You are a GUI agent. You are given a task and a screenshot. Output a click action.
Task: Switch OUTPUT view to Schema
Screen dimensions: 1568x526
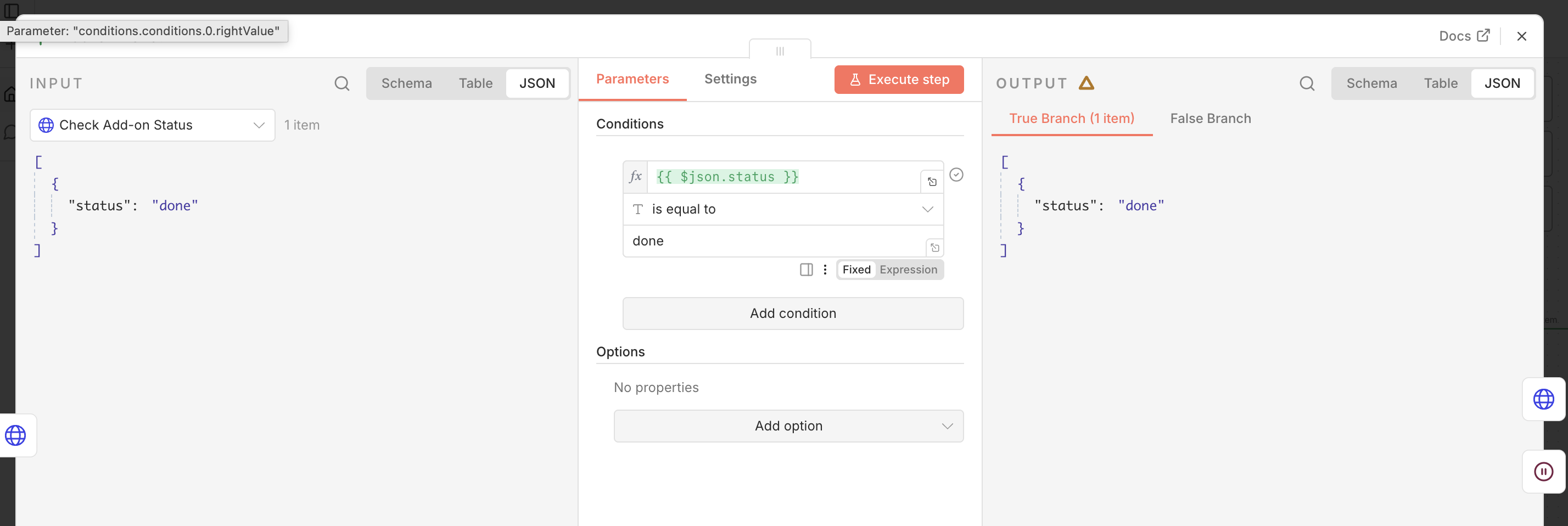(1371, 83)
